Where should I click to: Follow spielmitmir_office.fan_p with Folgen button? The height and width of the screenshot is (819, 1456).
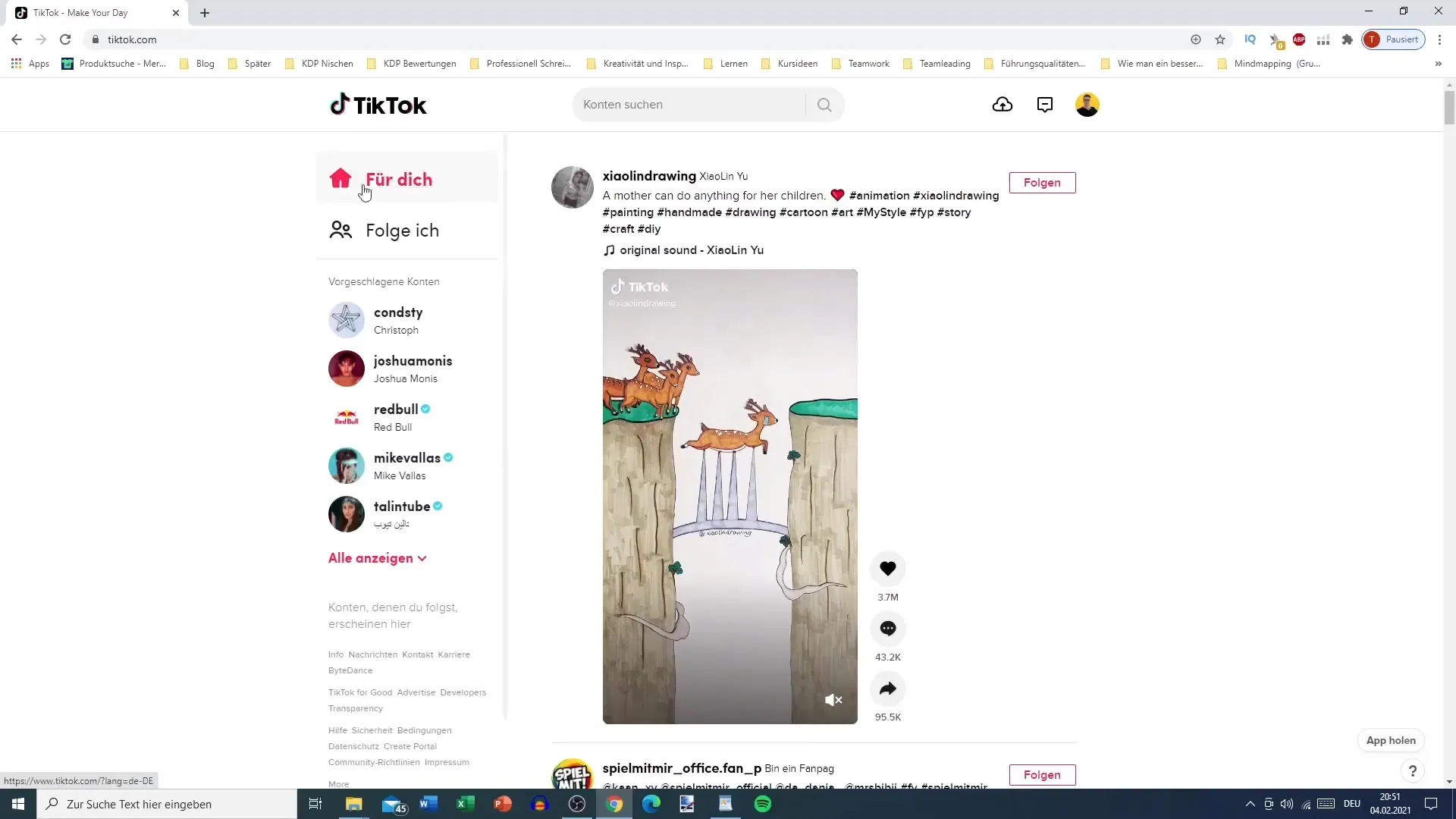(x=1042, y=775)
